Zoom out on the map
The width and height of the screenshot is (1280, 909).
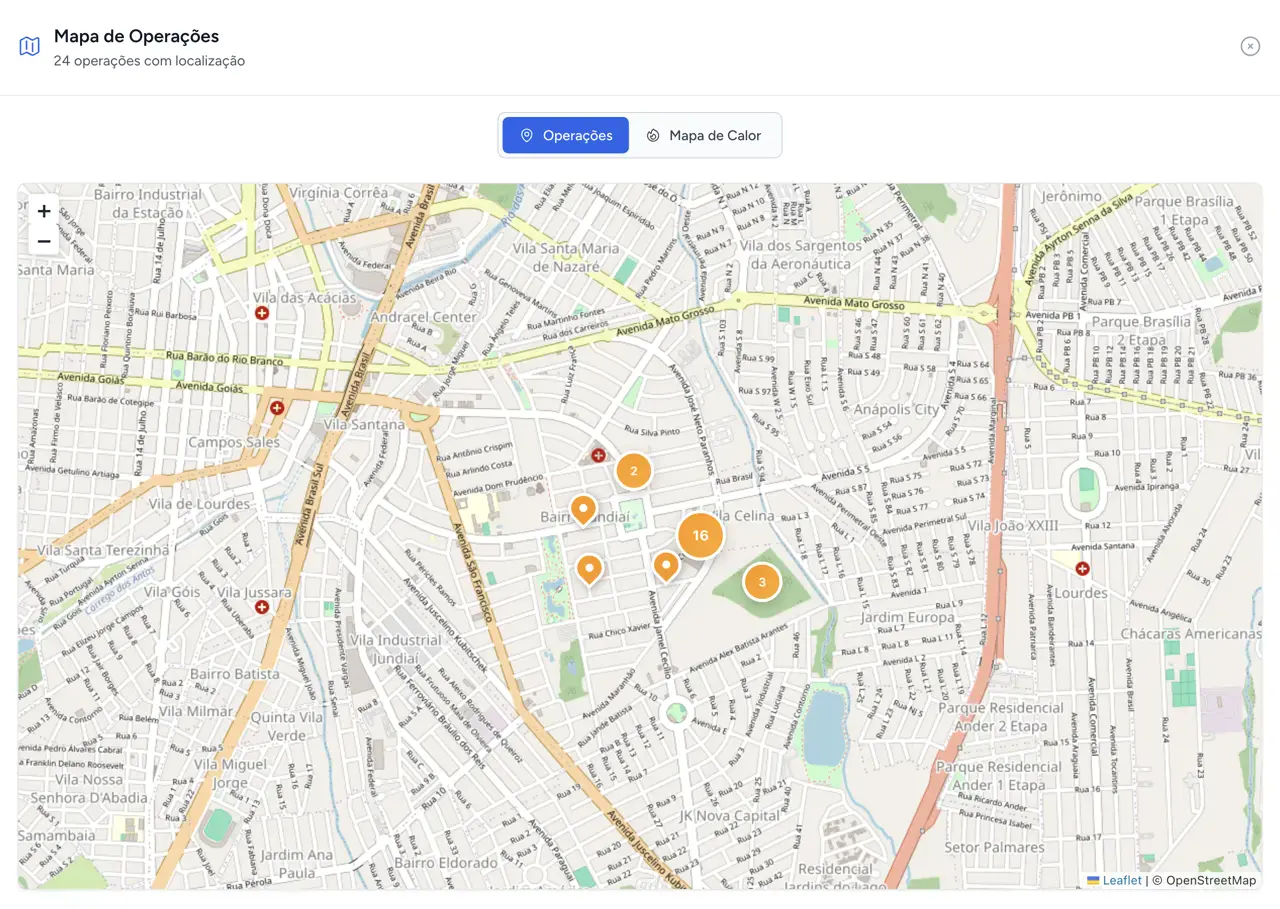[x=44, y=241]
